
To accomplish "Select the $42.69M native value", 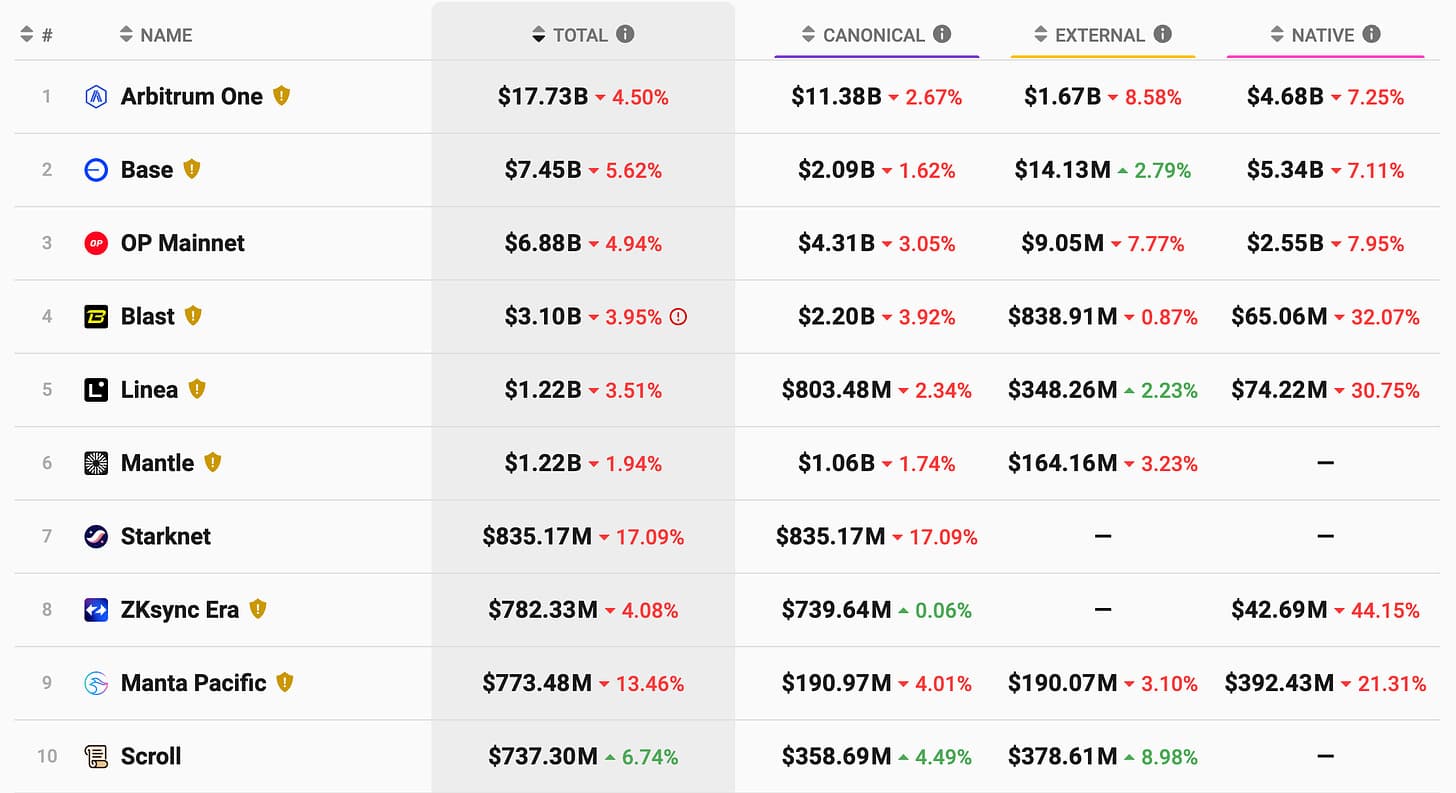I will coord(1279,610).
